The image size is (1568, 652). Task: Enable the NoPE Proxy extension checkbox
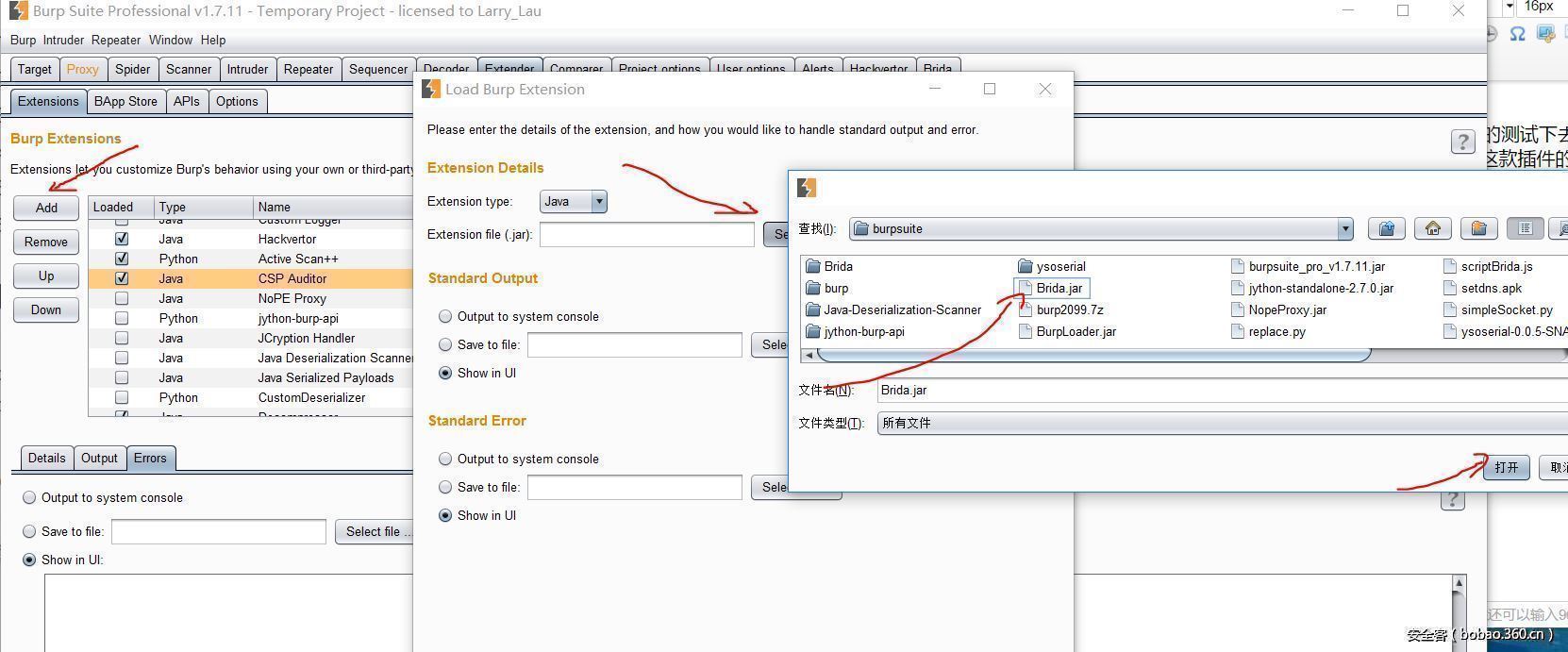(122, 298)
